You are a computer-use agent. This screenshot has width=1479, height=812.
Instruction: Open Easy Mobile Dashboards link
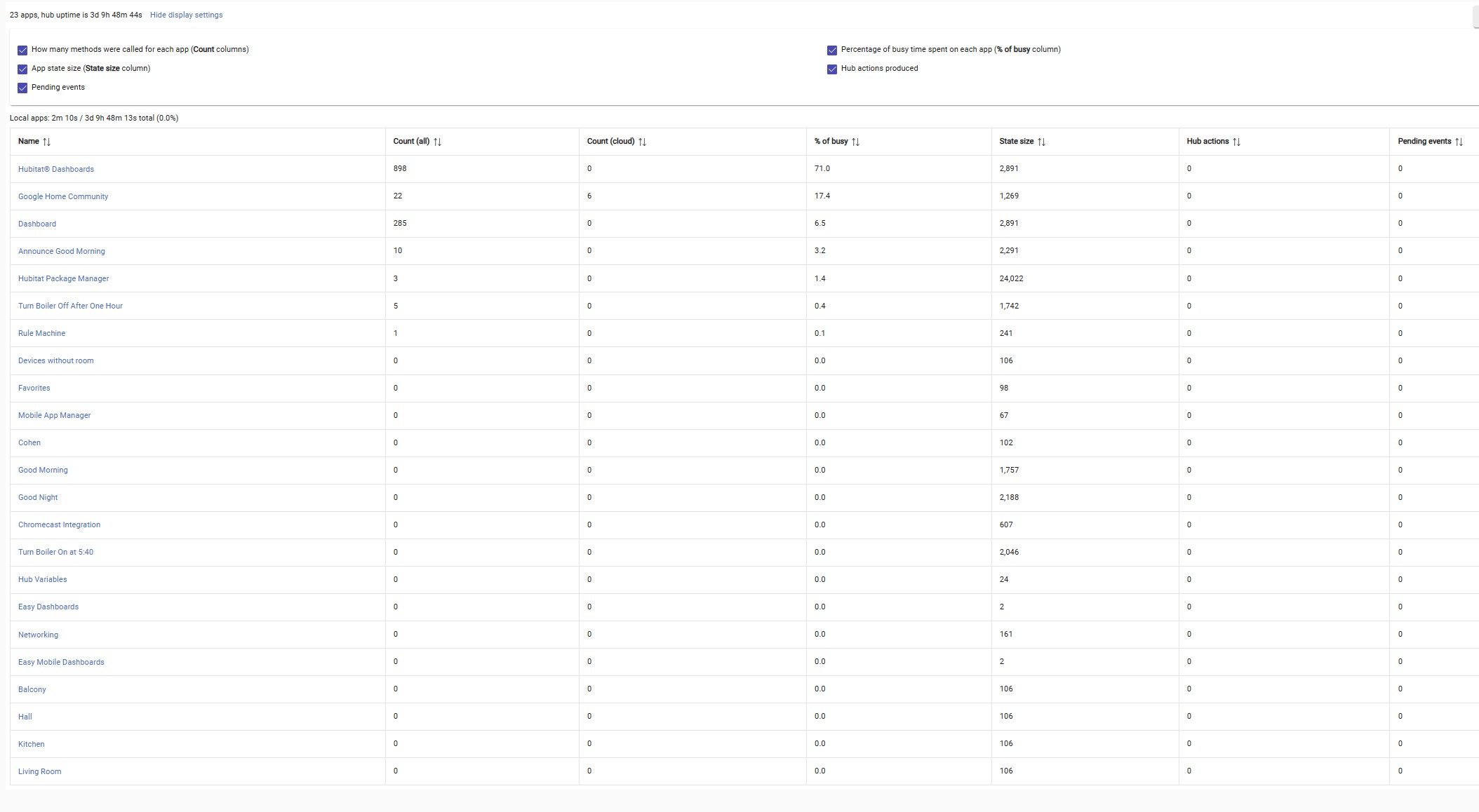pyautogui.click(x=61, y=662)
